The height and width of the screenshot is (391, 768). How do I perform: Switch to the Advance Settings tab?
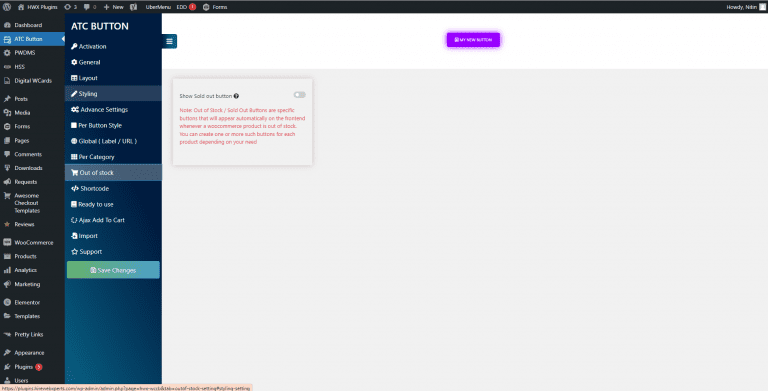point(113,109)
